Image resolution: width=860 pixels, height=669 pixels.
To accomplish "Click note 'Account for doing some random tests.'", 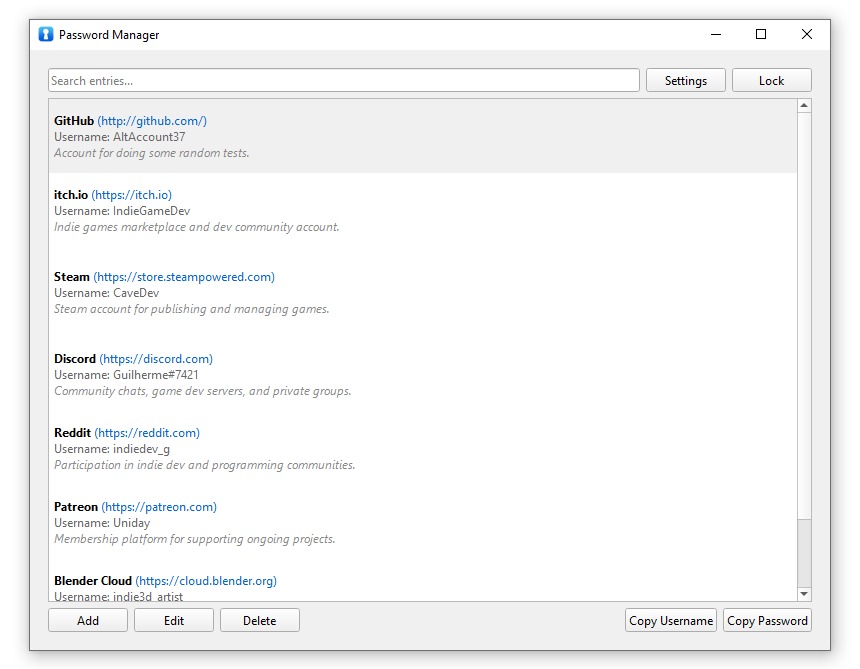I will coord(151,153).
